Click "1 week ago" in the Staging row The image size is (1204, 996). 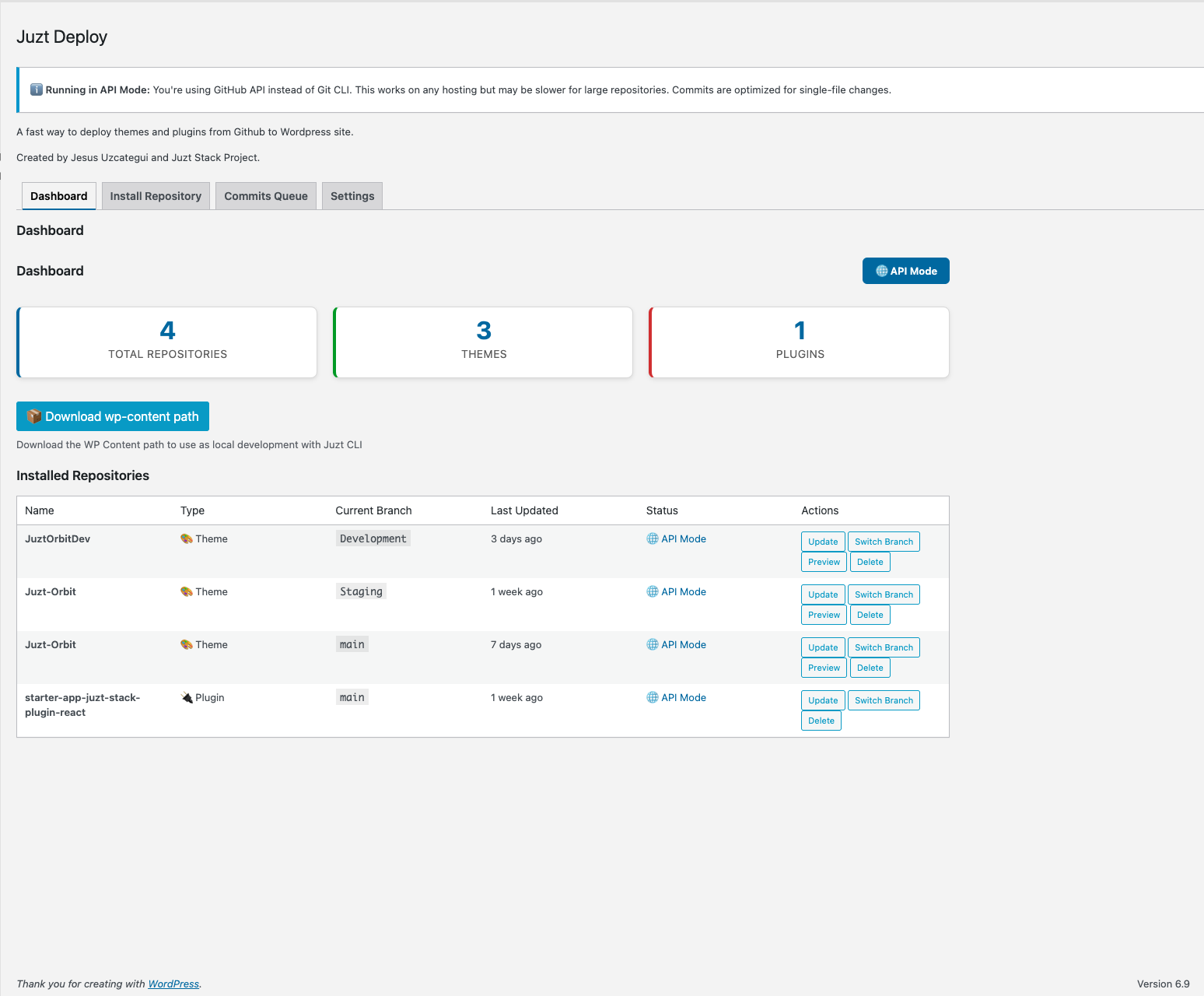click(517, 591)
